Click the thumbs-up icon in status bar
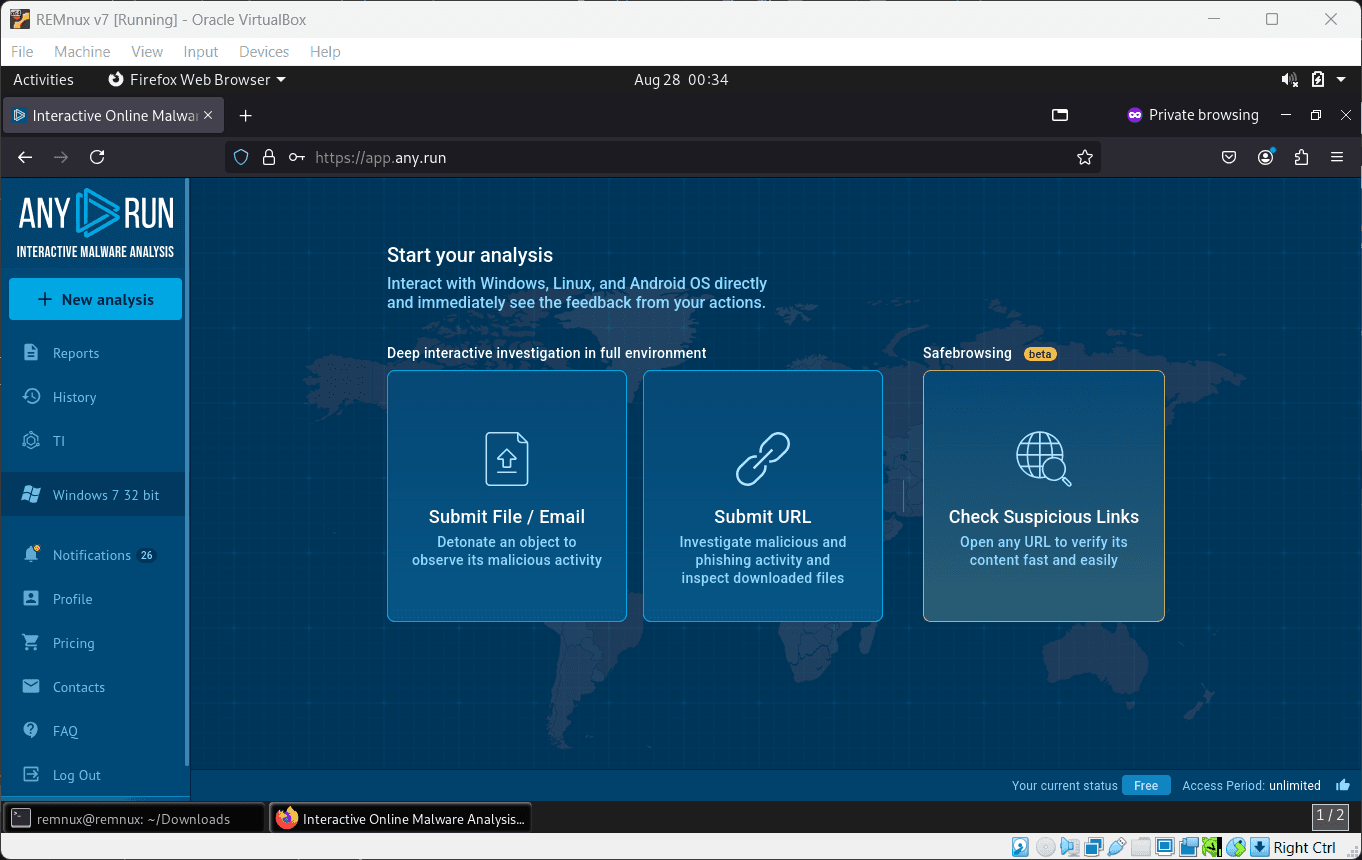This screenshot has height=860, width=1362. click(1343, 785)
